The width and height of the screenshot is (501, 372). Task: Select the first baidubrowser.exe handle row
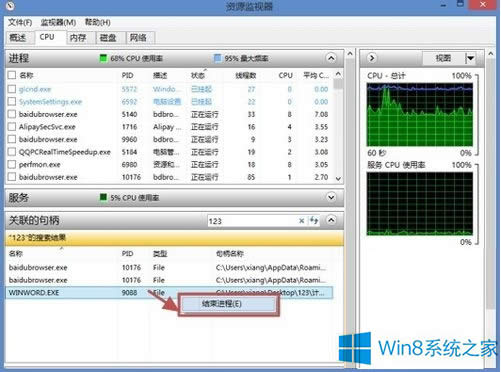click(169, 267)
